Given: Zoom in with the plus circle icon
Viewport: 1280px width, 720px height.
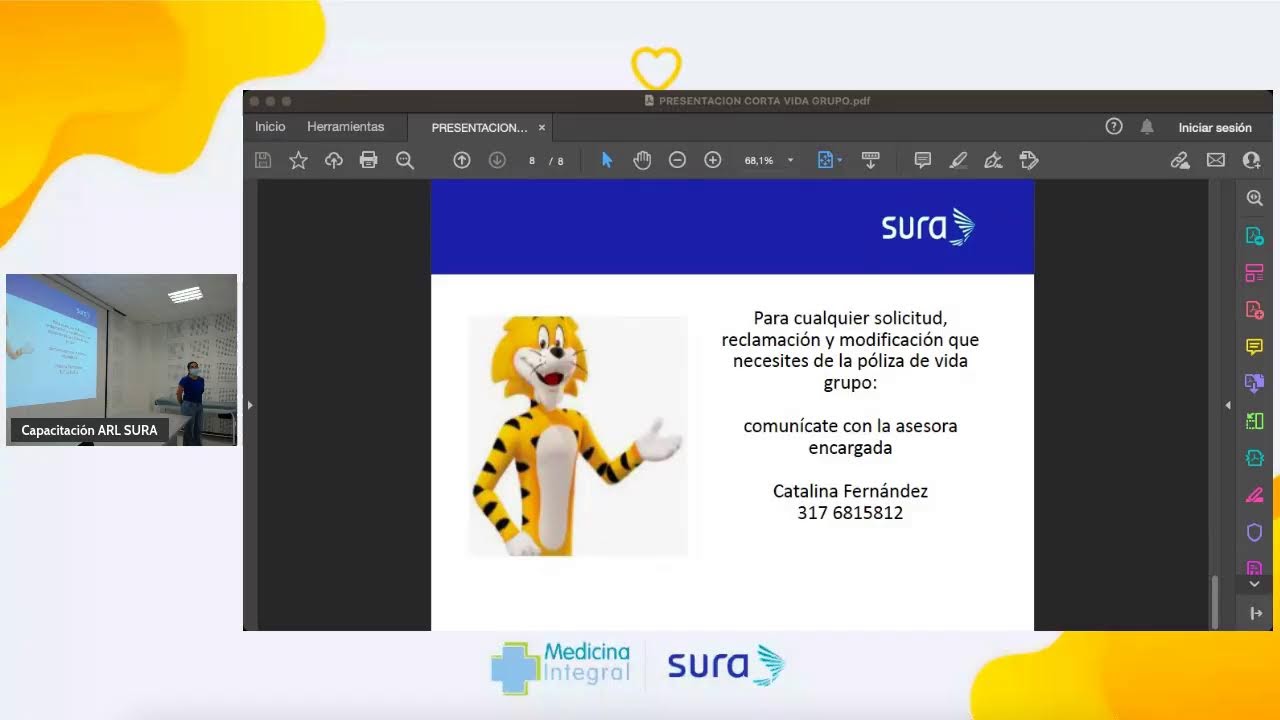Looking at the screenshot, I should 713,160.
